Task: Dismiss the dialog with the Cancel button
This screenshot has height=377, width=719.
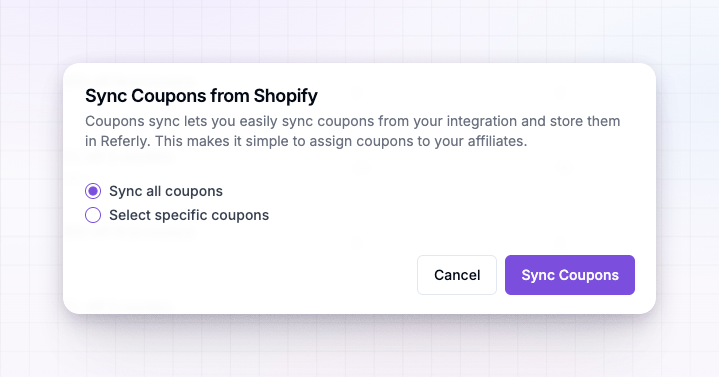Action: coord(457,275)
